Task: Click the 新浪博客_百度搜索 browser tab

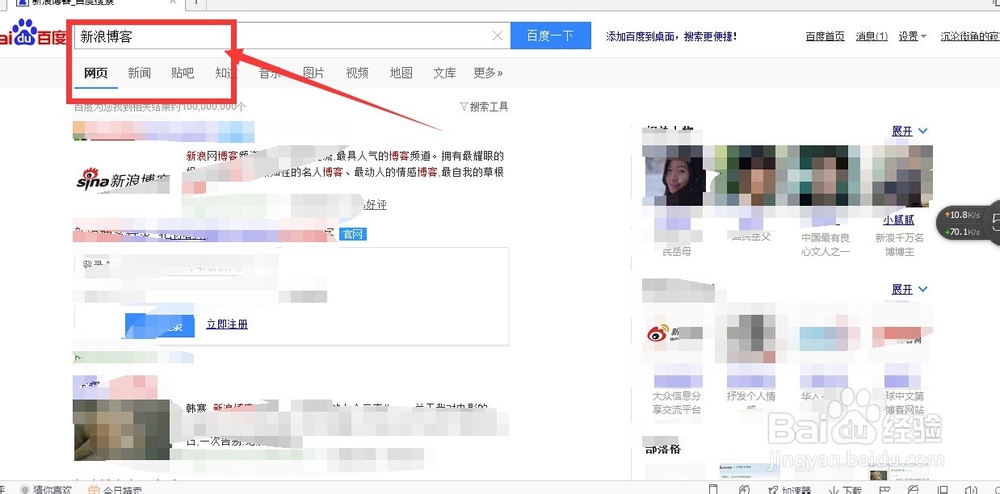Action: point(97,3)
